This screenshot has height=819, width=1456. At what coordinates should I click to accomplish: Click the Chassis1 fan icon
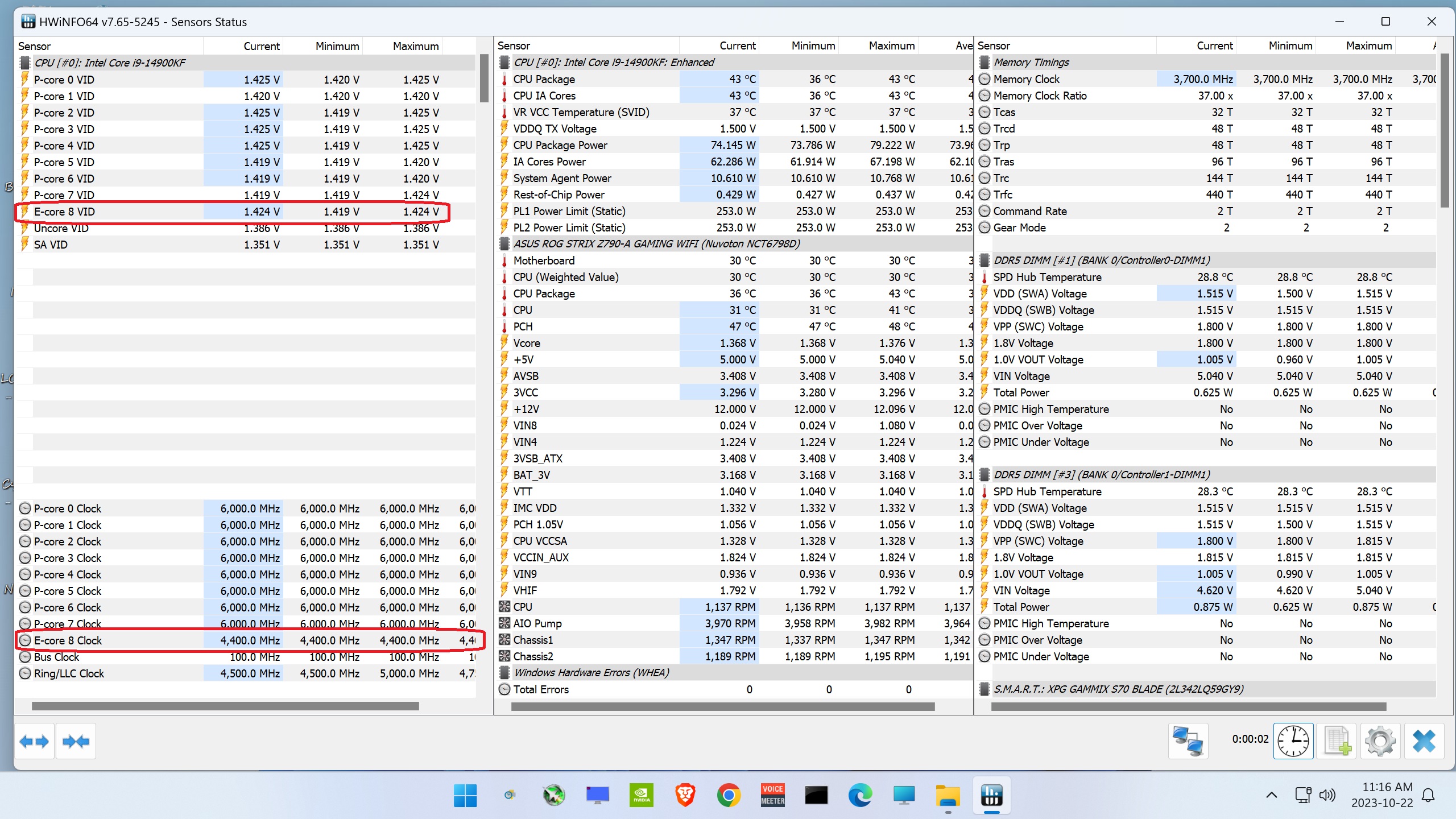tap(504, 640)
